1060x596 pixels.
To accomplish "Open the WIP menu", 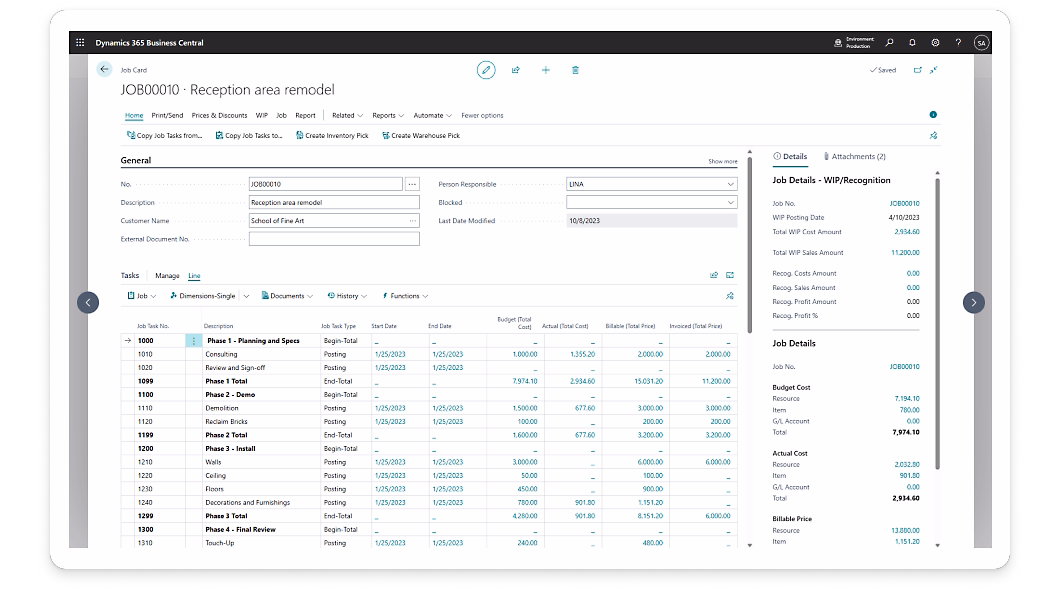I will pos(262,116).
